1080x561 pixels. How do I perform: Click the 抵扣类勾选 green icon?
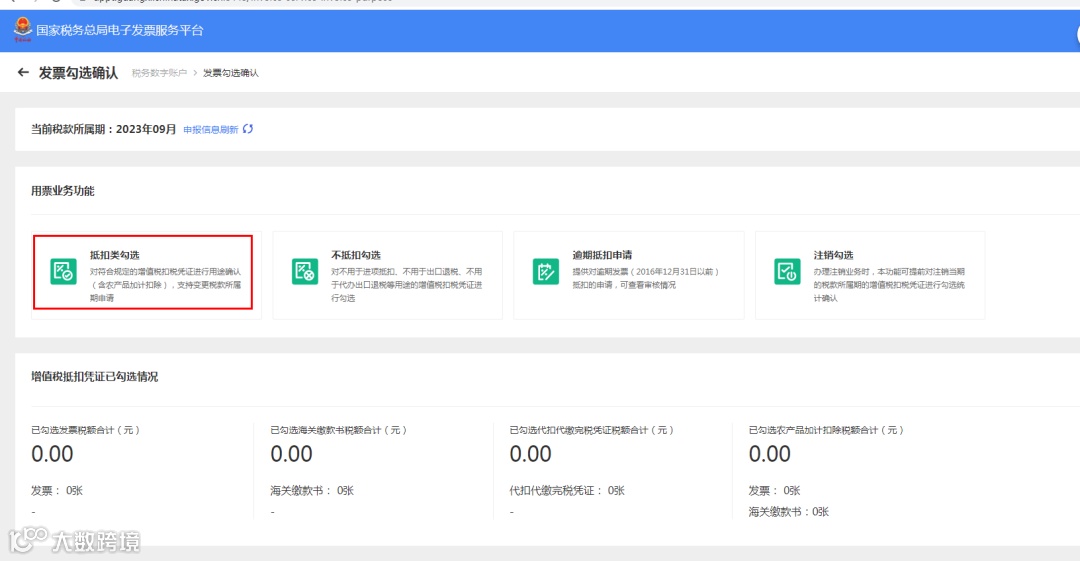(x=63, y=271)
